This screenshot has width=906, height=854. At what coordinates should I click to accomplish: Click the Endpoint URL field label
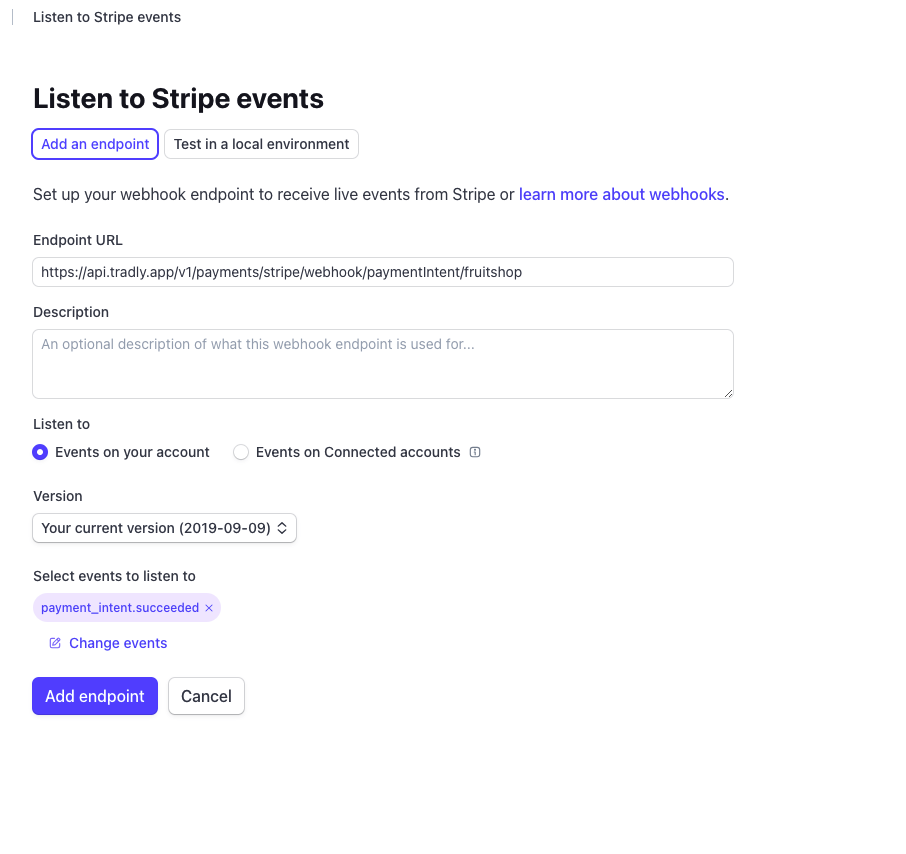pyautogui.click(x=78, y=240)
